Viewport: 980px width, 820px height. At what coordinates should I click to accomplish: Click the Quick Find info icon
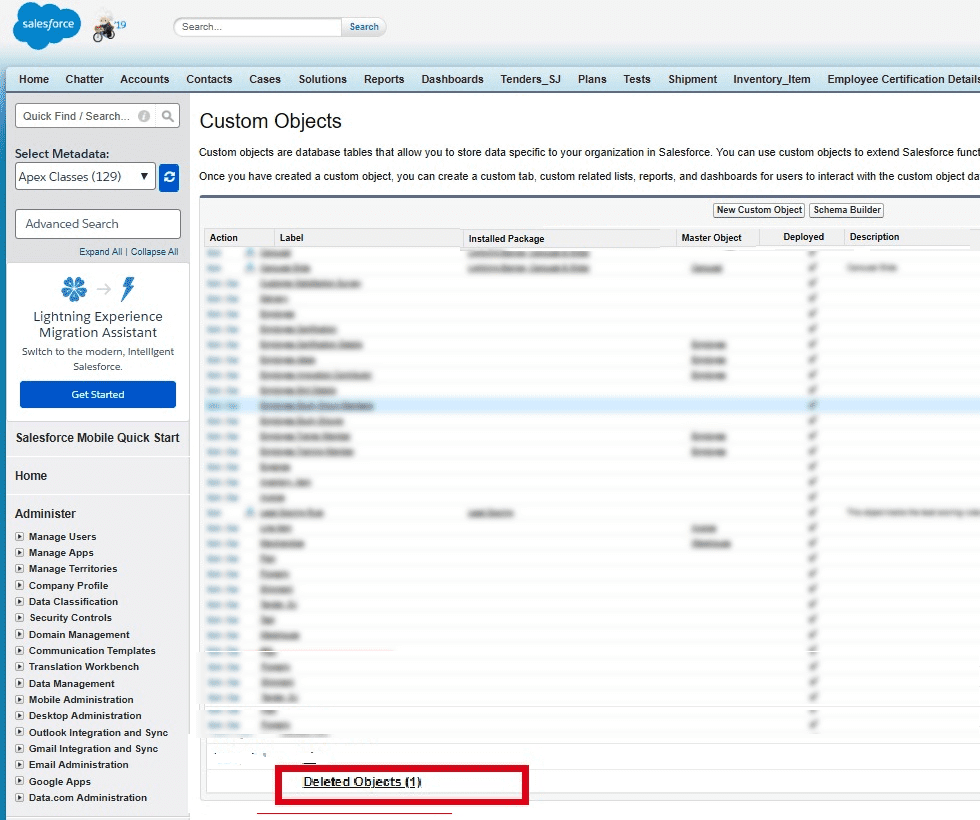[144, 116]
